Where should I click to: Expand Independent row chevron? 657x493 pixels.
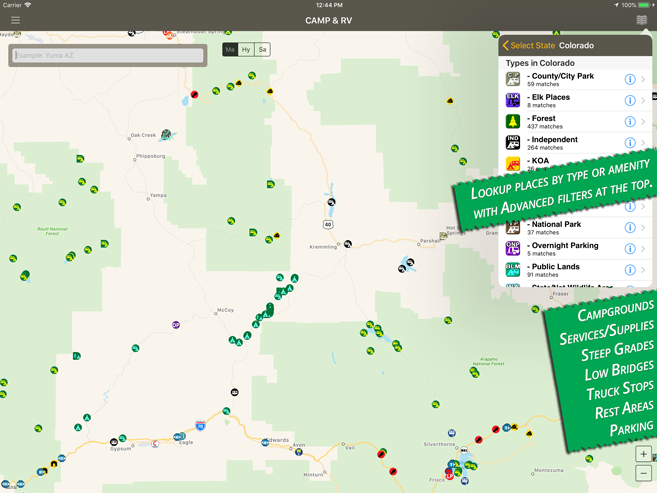point(643,143)
